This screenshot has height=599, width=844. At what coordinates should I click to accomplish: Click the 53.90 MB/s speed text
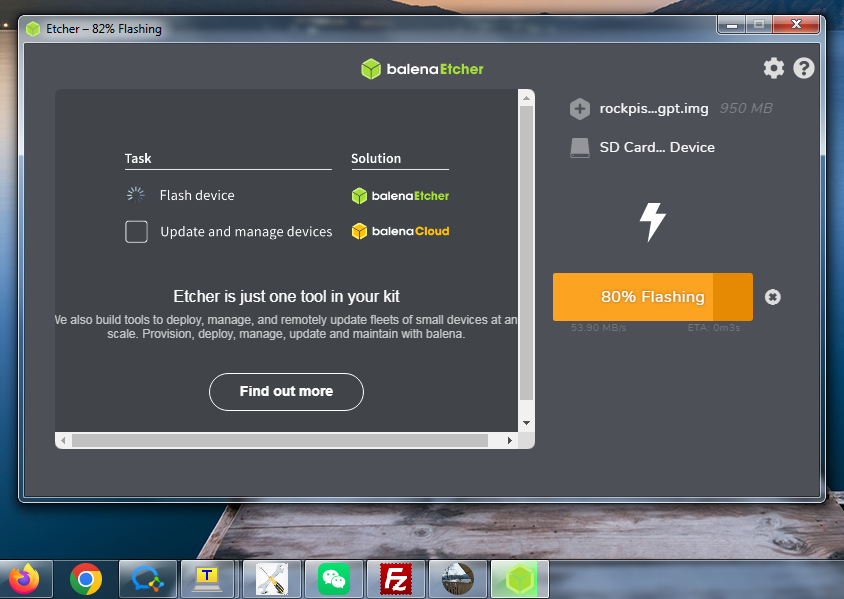599,328
